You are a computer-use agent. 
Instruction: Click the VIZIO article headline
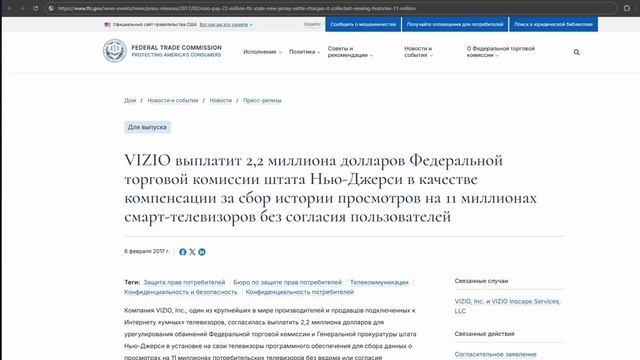coord(330,188)
